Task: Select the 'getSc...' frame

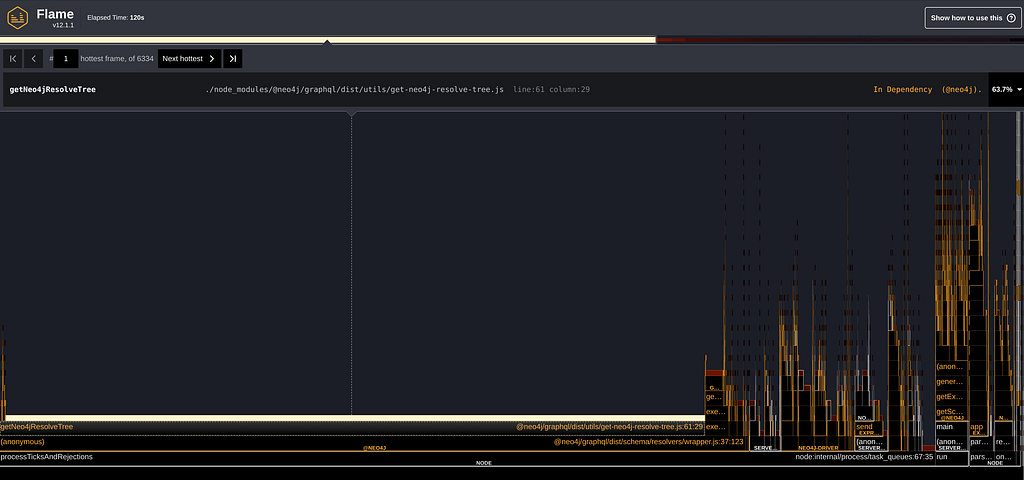Action: [951, 412]
